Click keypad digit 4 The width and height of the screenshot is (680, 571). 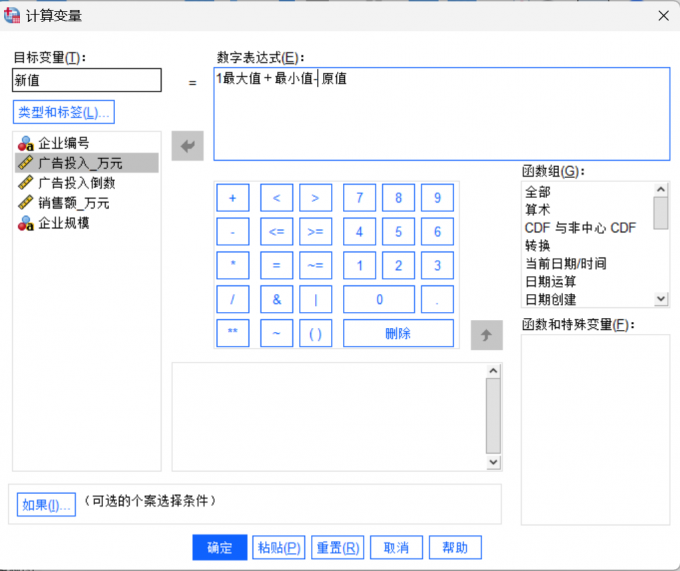tap(360, 232)
